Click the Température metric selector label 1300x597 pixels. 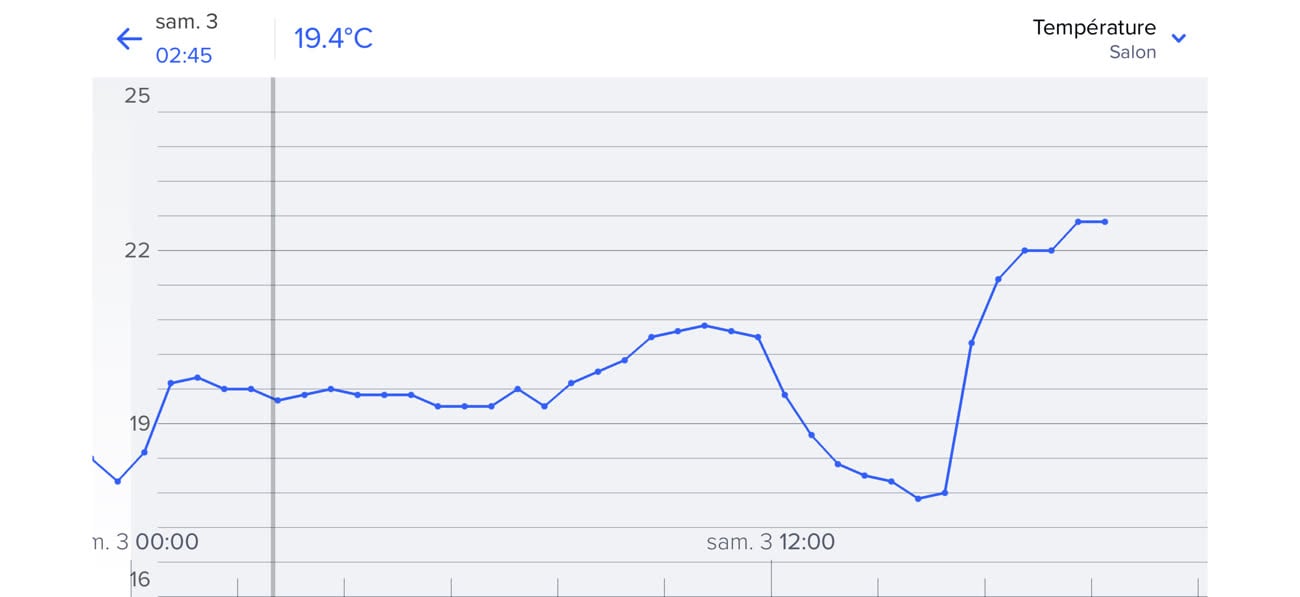(1093, 28)
